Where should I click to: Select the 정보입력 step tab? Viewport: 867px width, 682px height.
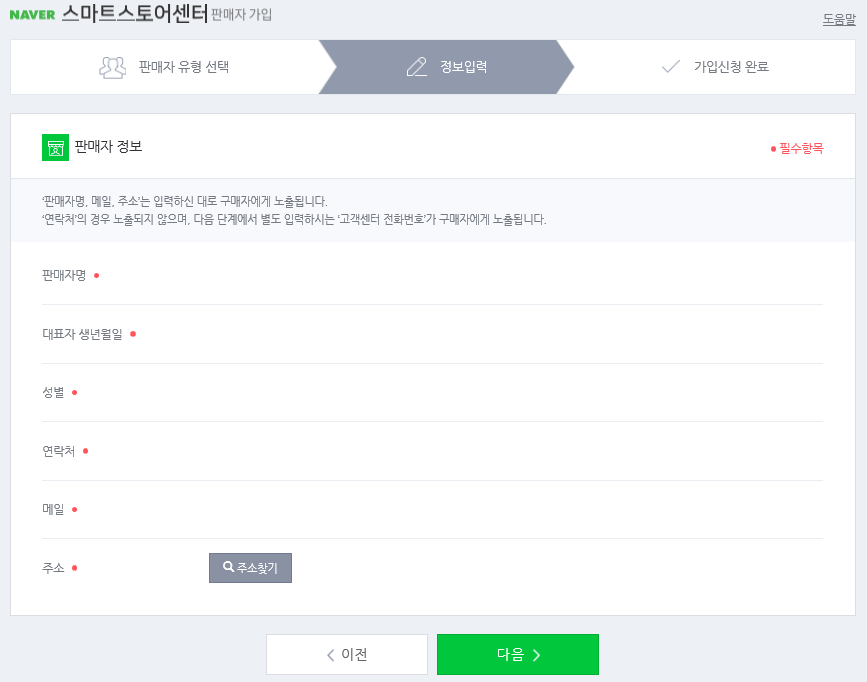(x=447, y=67)
